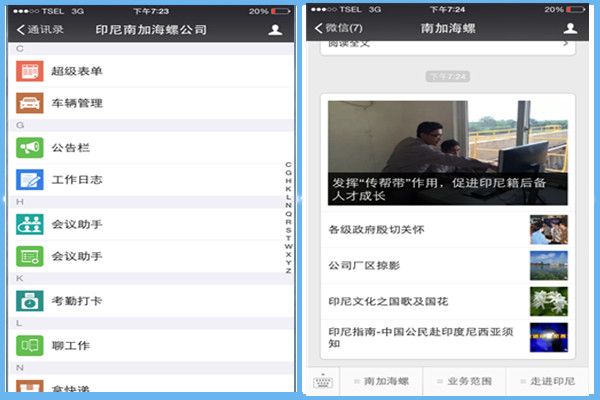600x400 pixels.
Task: Jump to letter W in alphabet index
Action: pos(288,245)
